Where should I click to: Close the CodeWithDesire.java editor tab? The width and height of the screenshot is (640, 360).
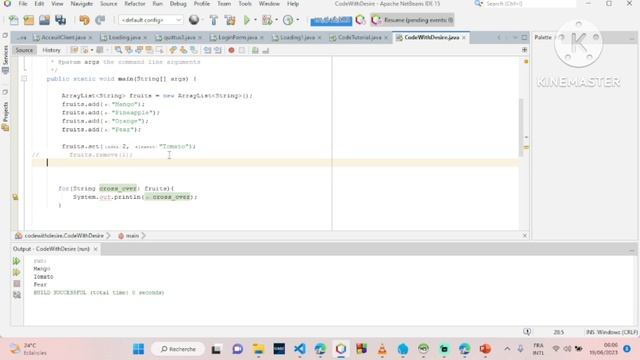click(x=464, y=38)
